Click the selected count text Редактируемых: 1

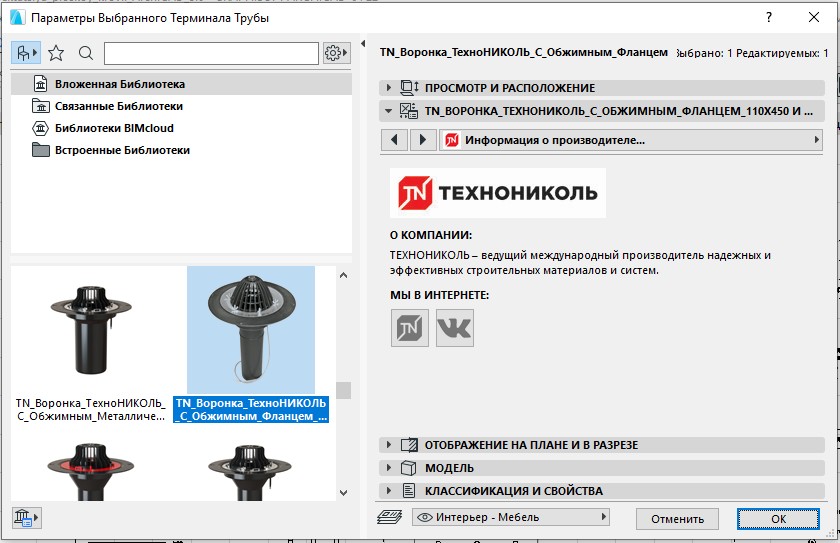click(x=782, y=53)
